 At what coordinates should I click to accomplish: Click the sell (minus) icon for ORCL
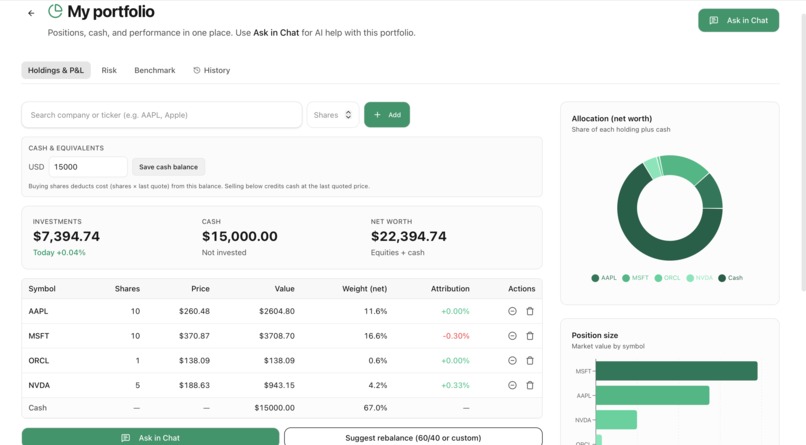tap(512, 360)
